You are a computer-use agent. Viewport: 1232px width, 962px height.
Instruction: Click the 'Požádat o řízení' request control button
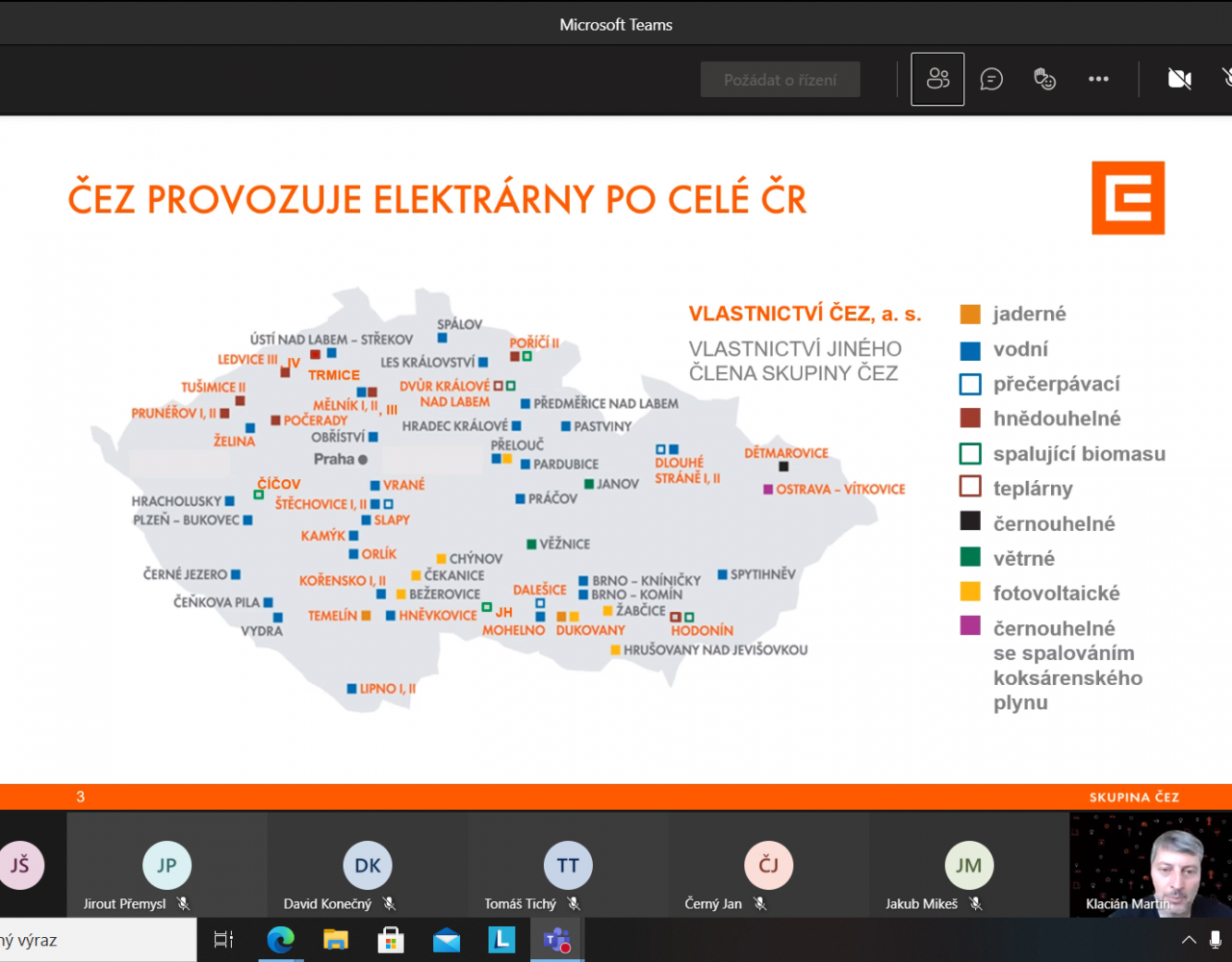(781, 80)
